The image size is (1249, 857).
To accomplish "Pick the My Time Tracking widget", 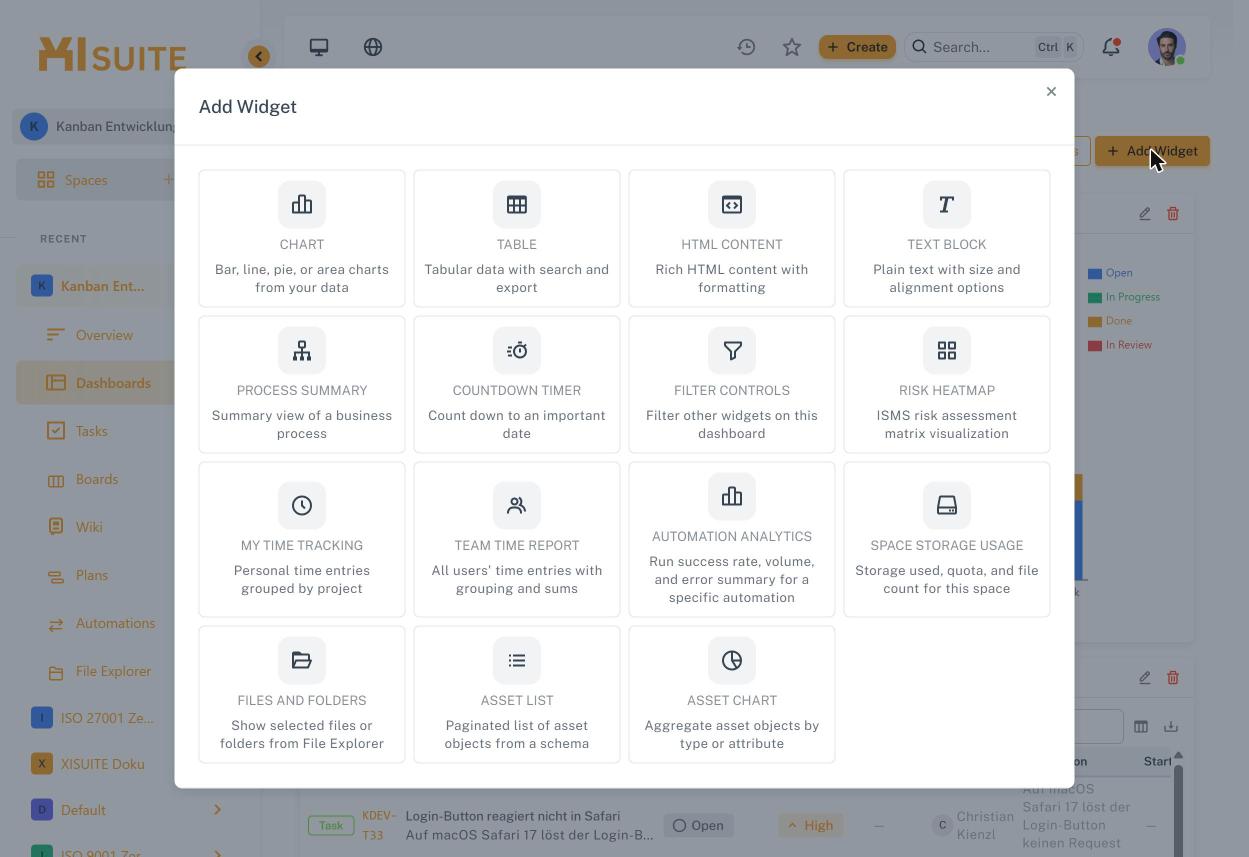I will pos(302,539).
